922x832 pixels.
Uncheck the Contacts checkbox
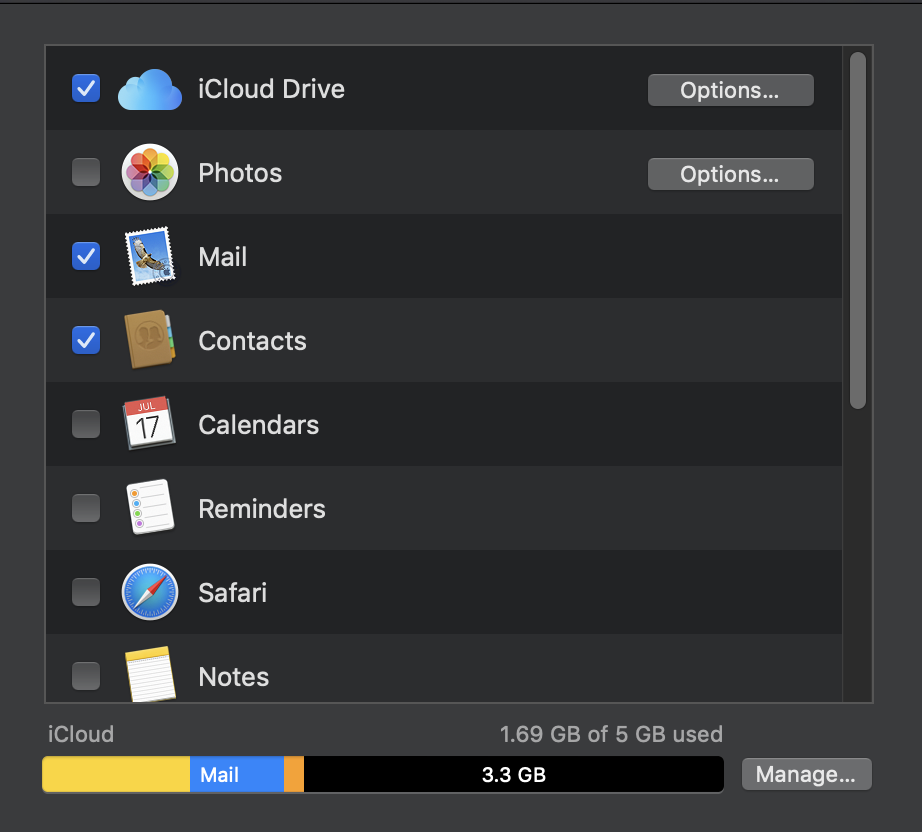click(x=86, y=340)
